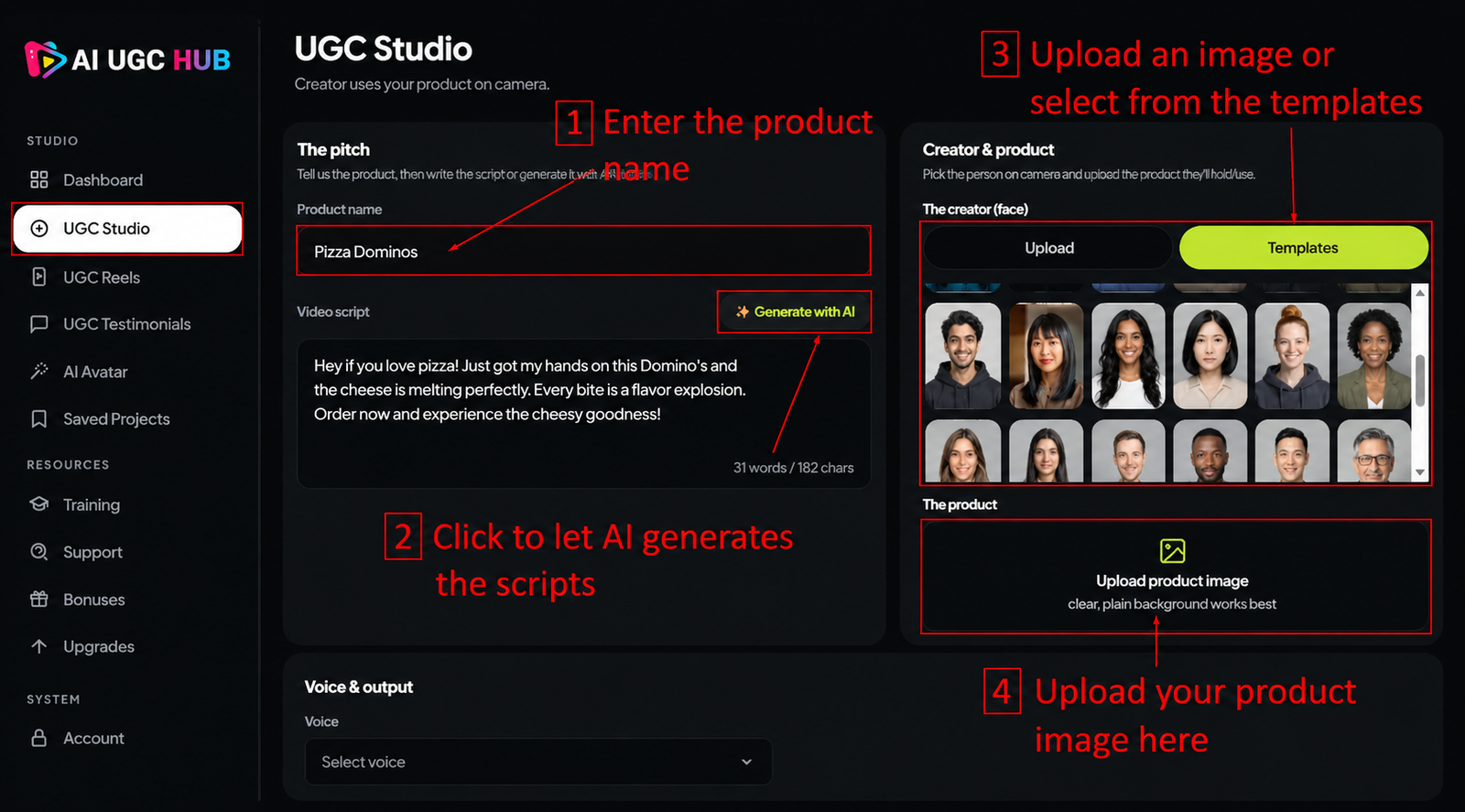Click the upload product image picture icon

[1172, 550]
